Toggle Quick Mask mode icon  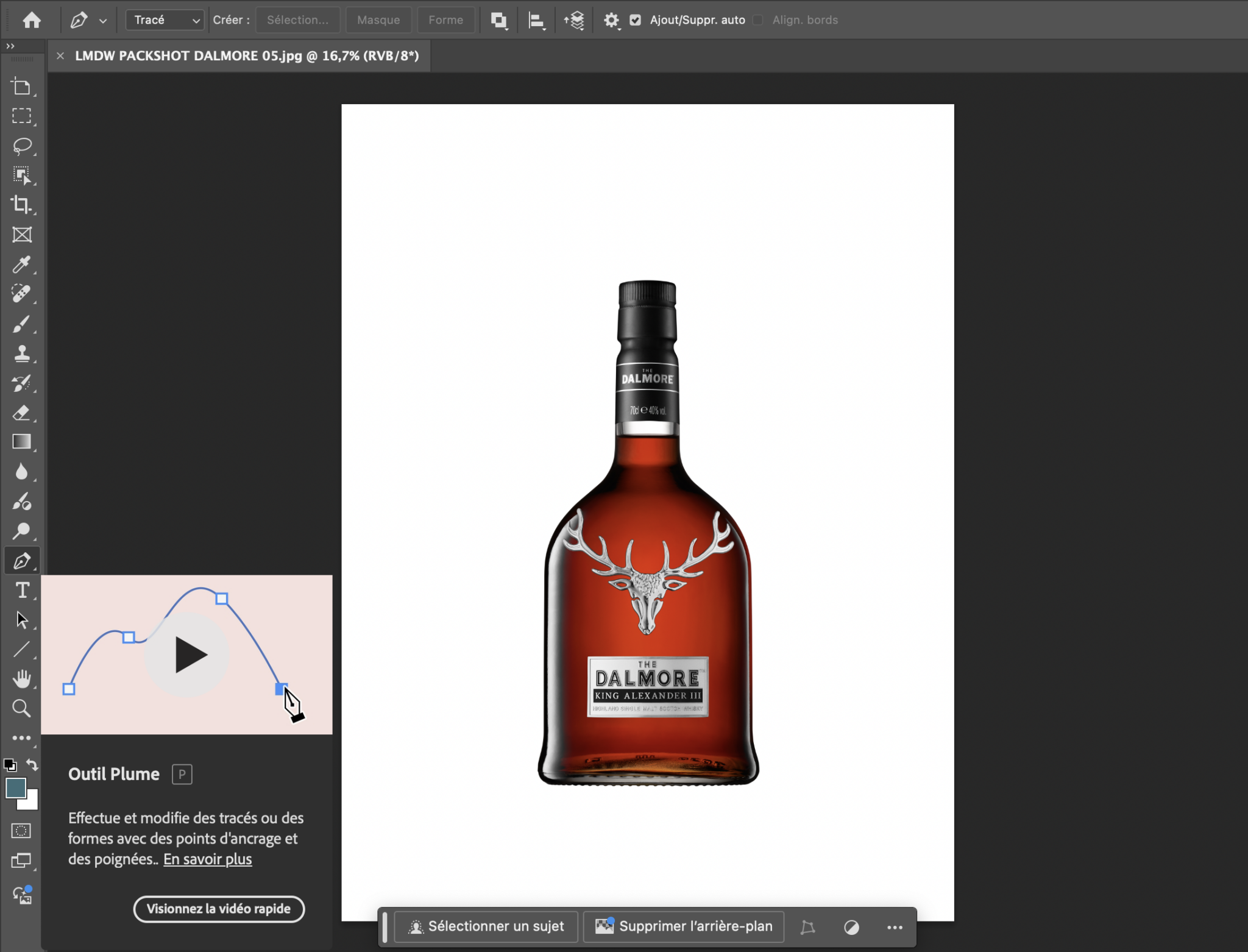21,831
